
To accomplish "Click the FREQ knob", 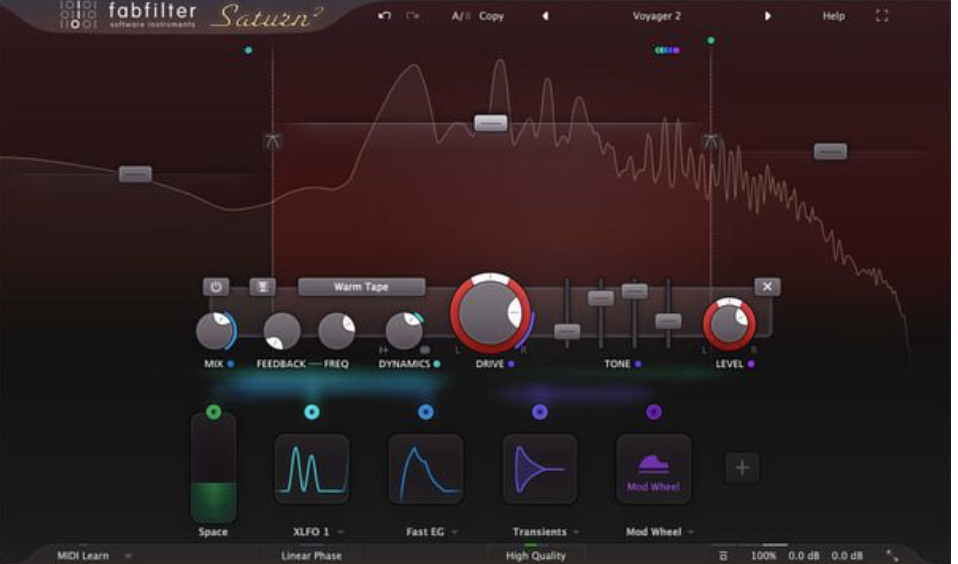I will coord(337,331).
